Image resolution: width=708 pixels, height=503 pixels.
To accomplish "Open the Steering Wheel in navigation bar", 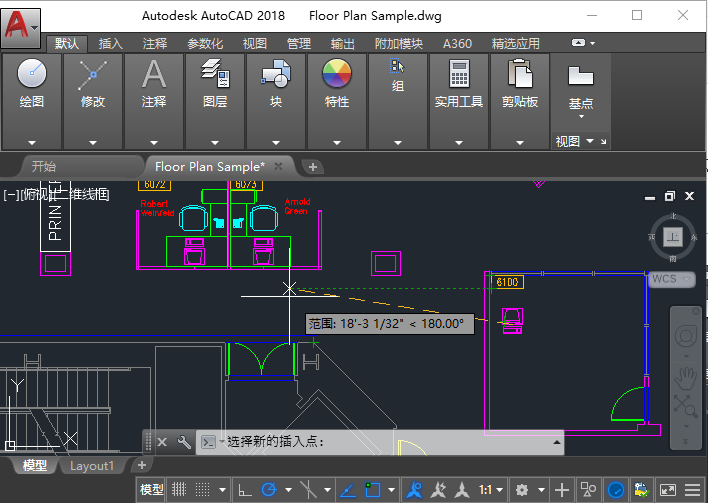I will coord(685,336).
